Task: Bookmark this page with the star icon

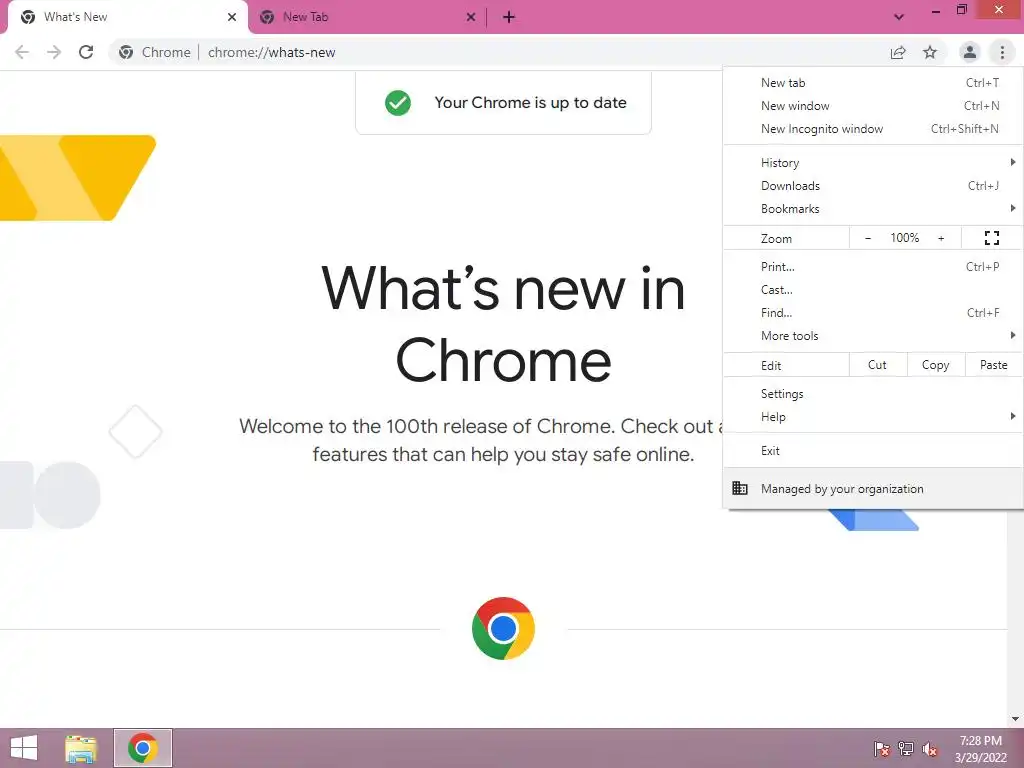Action: point(930,52)
